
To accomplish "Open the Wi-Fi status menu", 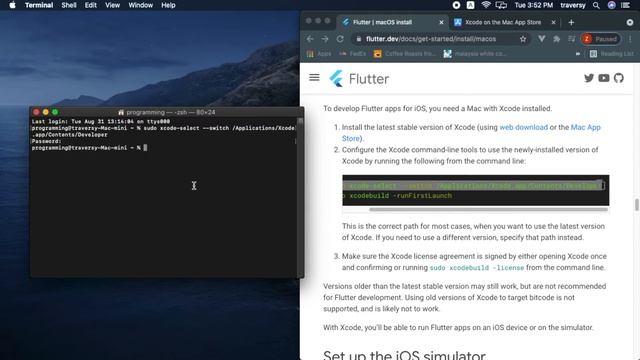I will 486,5.
